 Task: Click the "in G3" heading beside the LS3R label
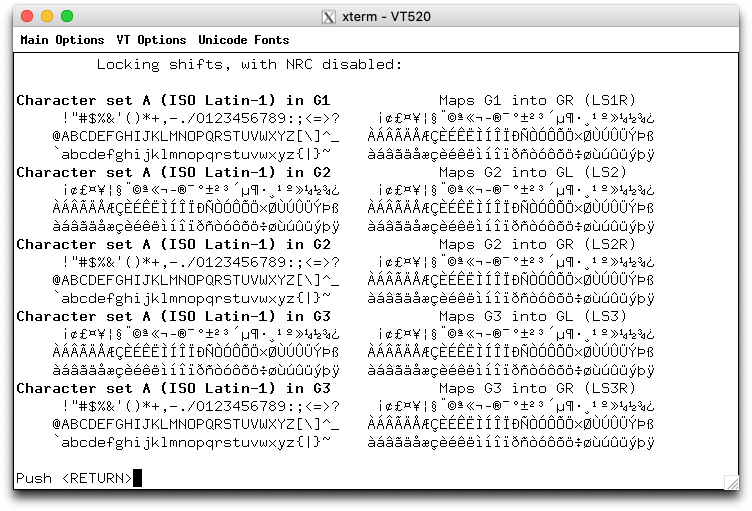308,389
